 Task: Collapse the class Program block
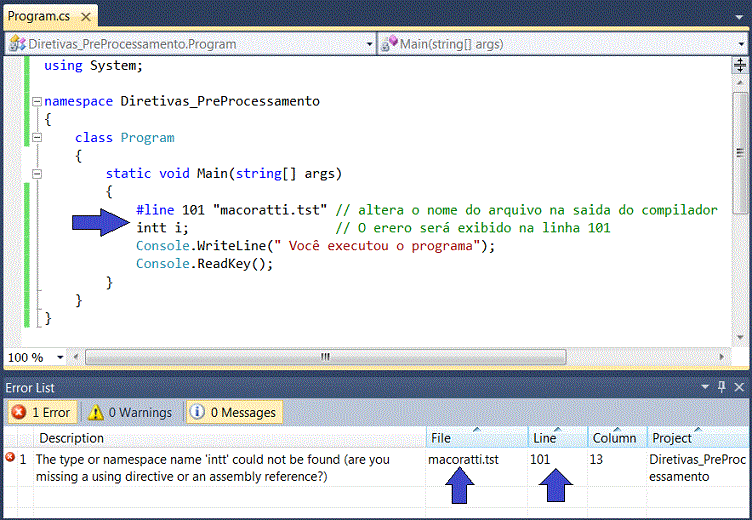click(37, 138)
